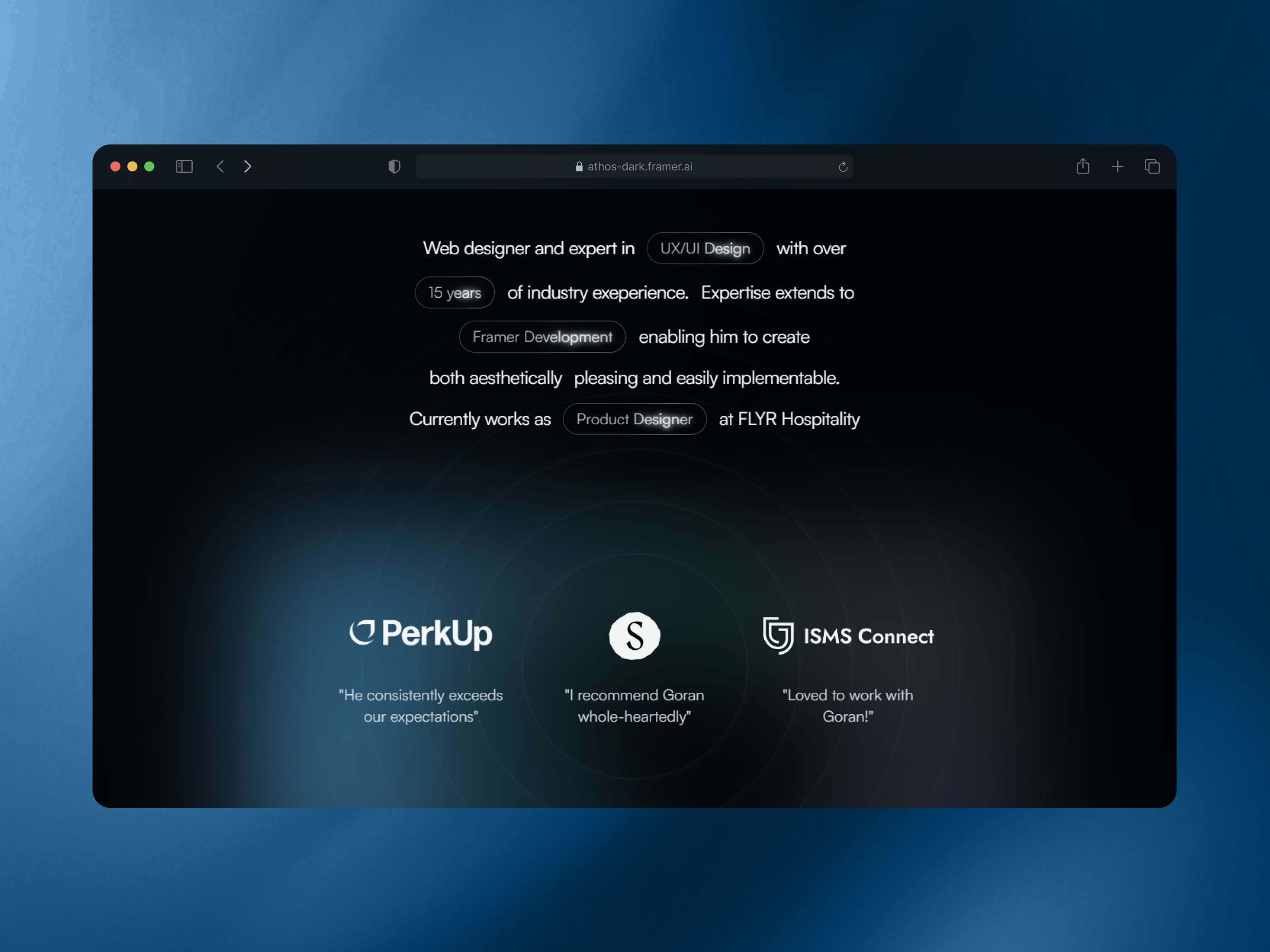Viewport: 1270px width, 952px height.
Task: Click the browser share/export icon
Action: pyautogui.click(x=1082, y=166)
